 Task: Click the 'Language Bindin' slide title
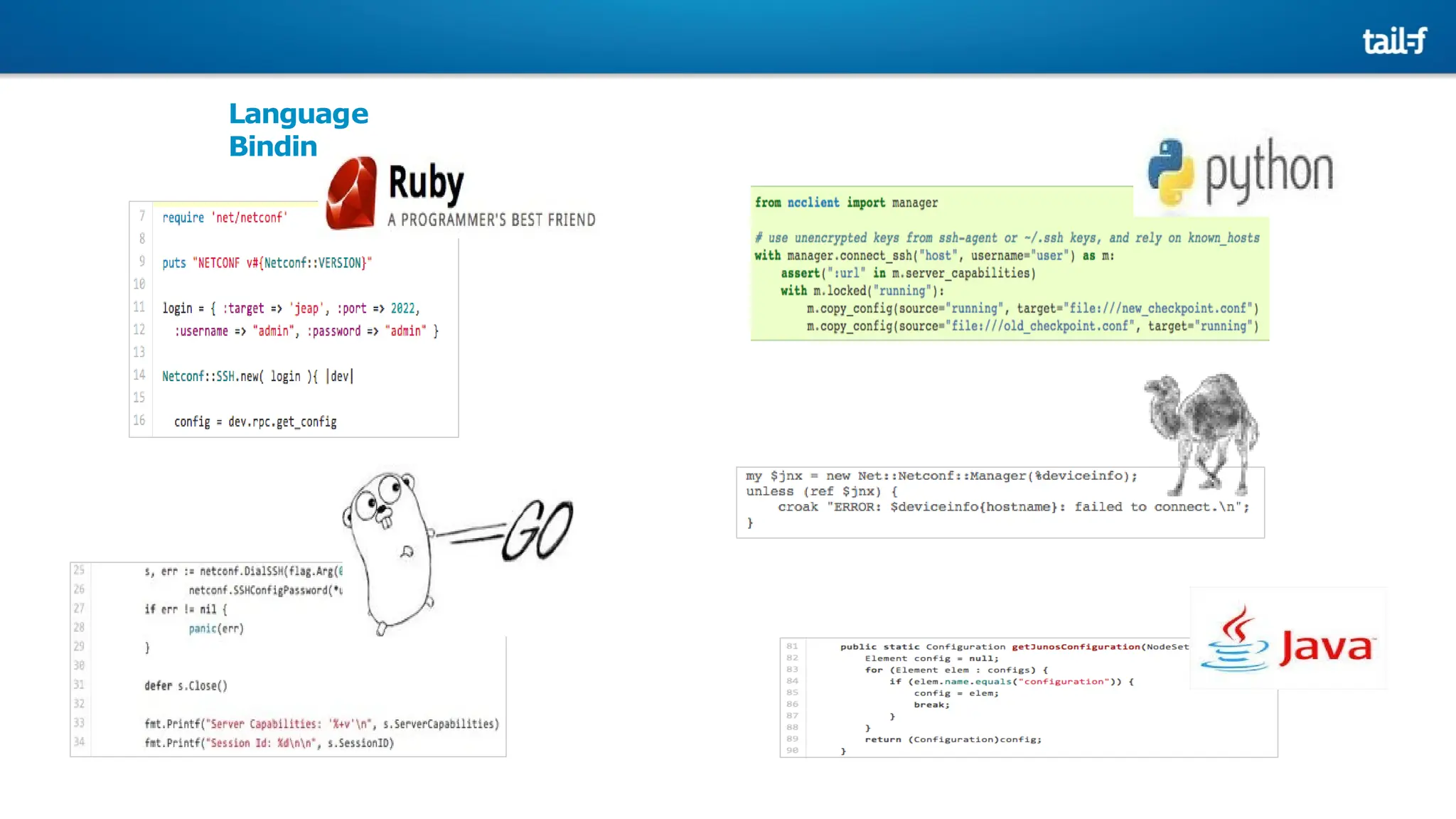[x=299, y=129]
